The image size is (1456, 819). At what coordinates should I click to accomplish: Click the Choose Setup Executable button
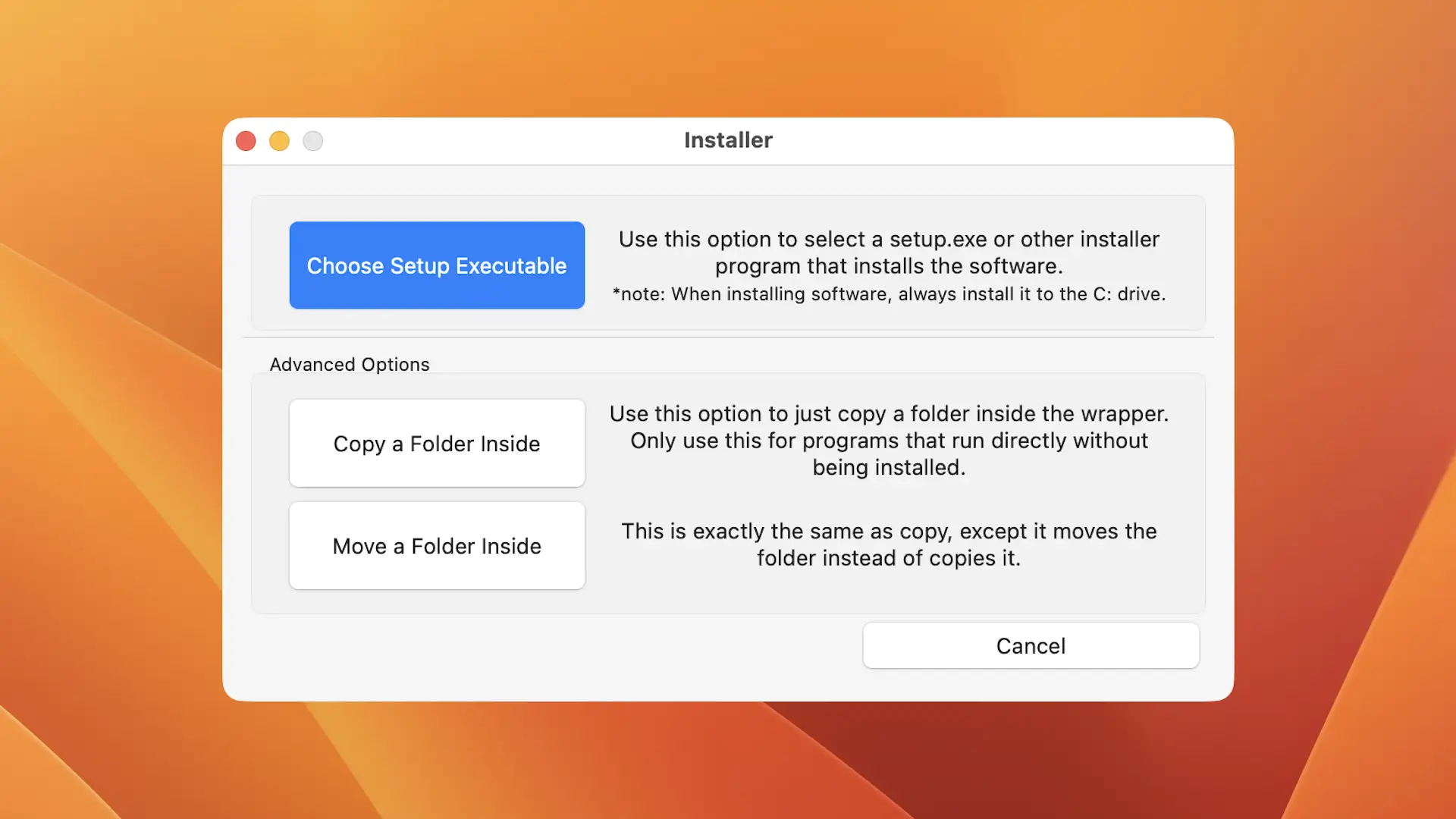[x=437, y=265]
